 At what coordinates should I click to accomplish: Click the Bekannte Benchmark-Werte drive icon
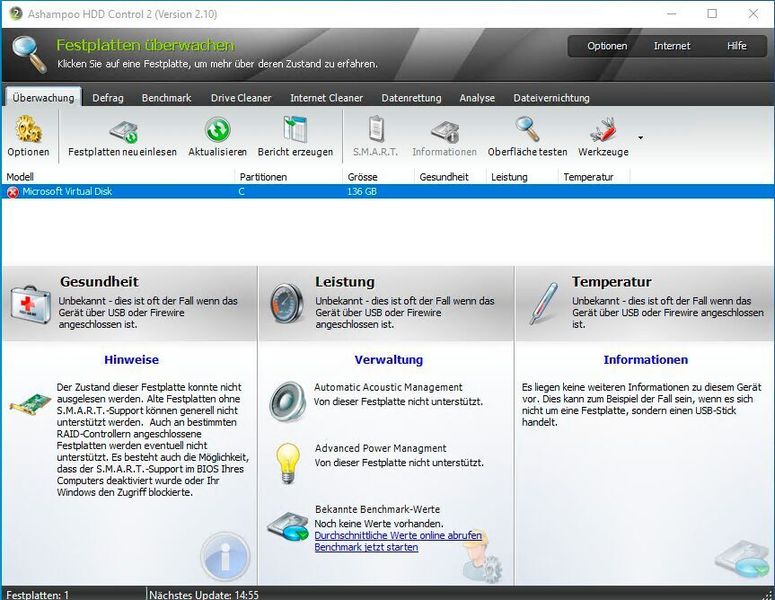[x=288, y=527]
